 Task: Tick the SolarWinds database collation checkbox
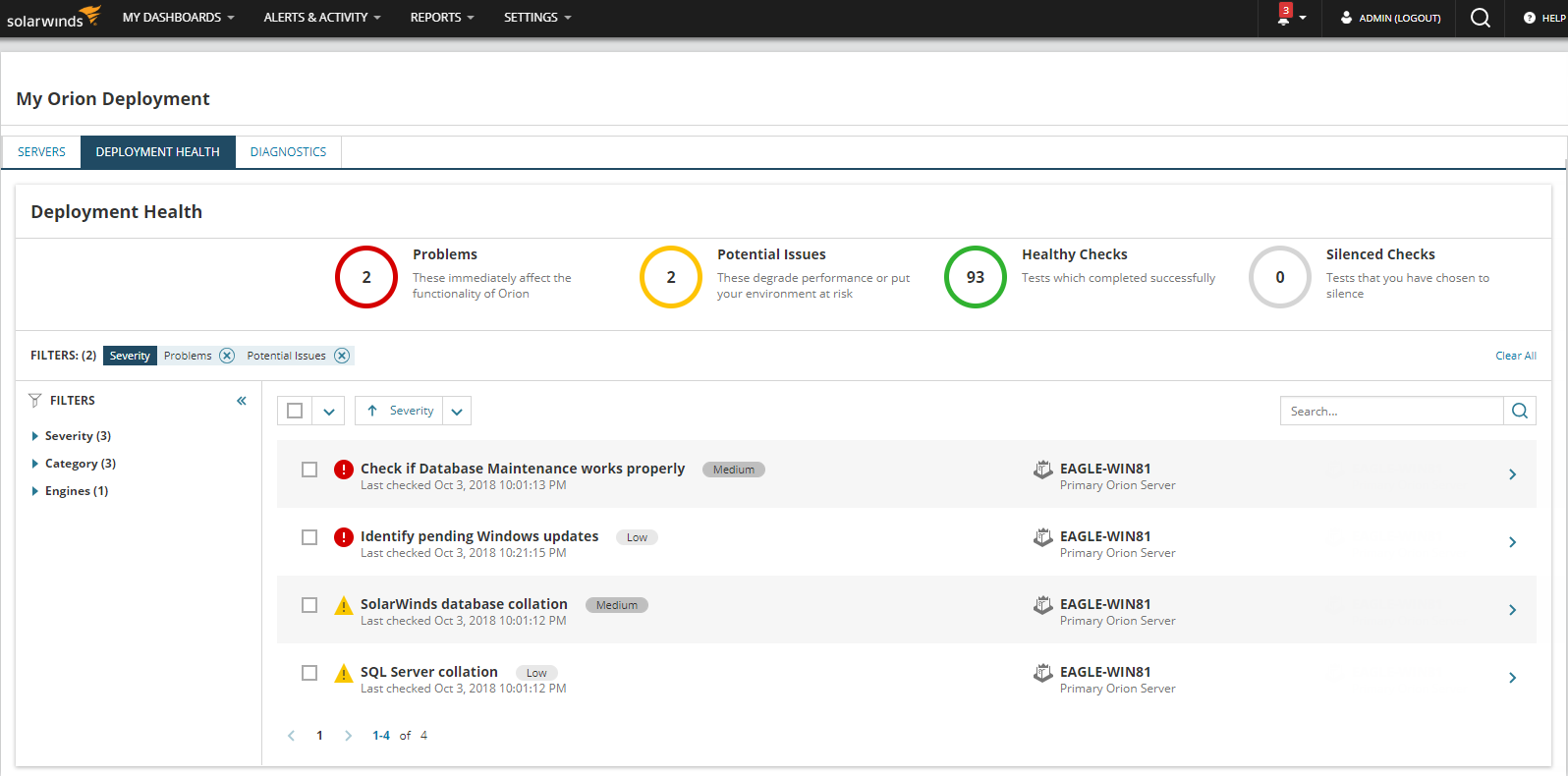coord(309,605)
